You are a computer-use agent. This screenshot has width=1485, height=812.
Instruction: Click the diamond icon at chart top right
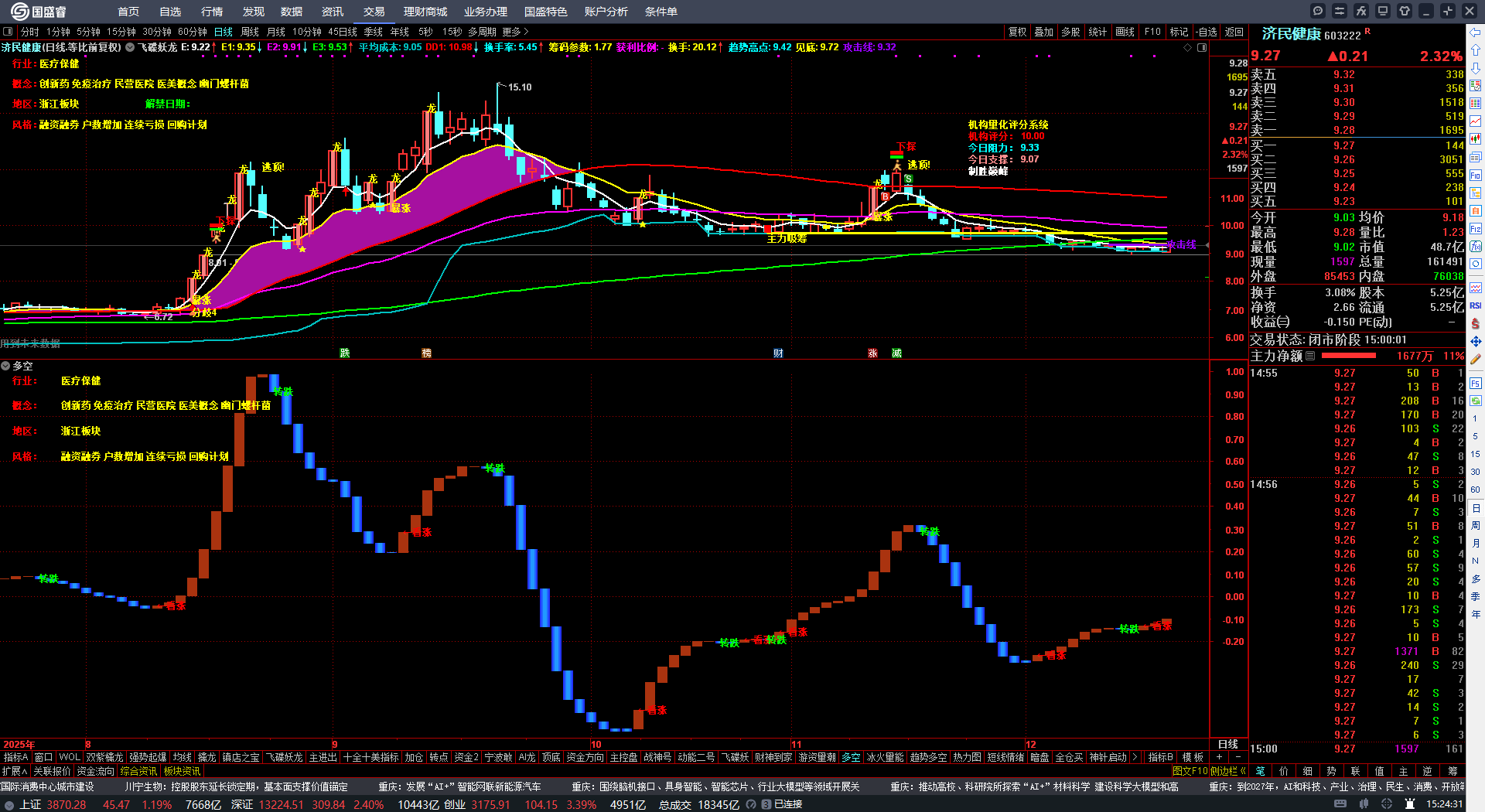click(1188, 47)
